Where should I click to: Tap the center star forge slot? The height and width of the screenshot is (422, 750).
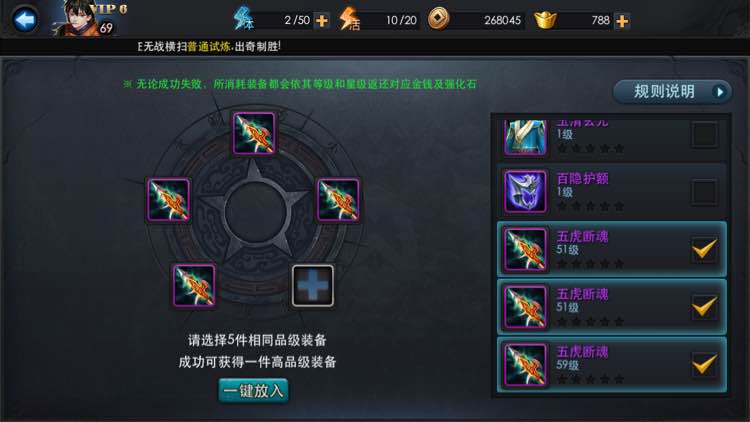tap(254, 211)
